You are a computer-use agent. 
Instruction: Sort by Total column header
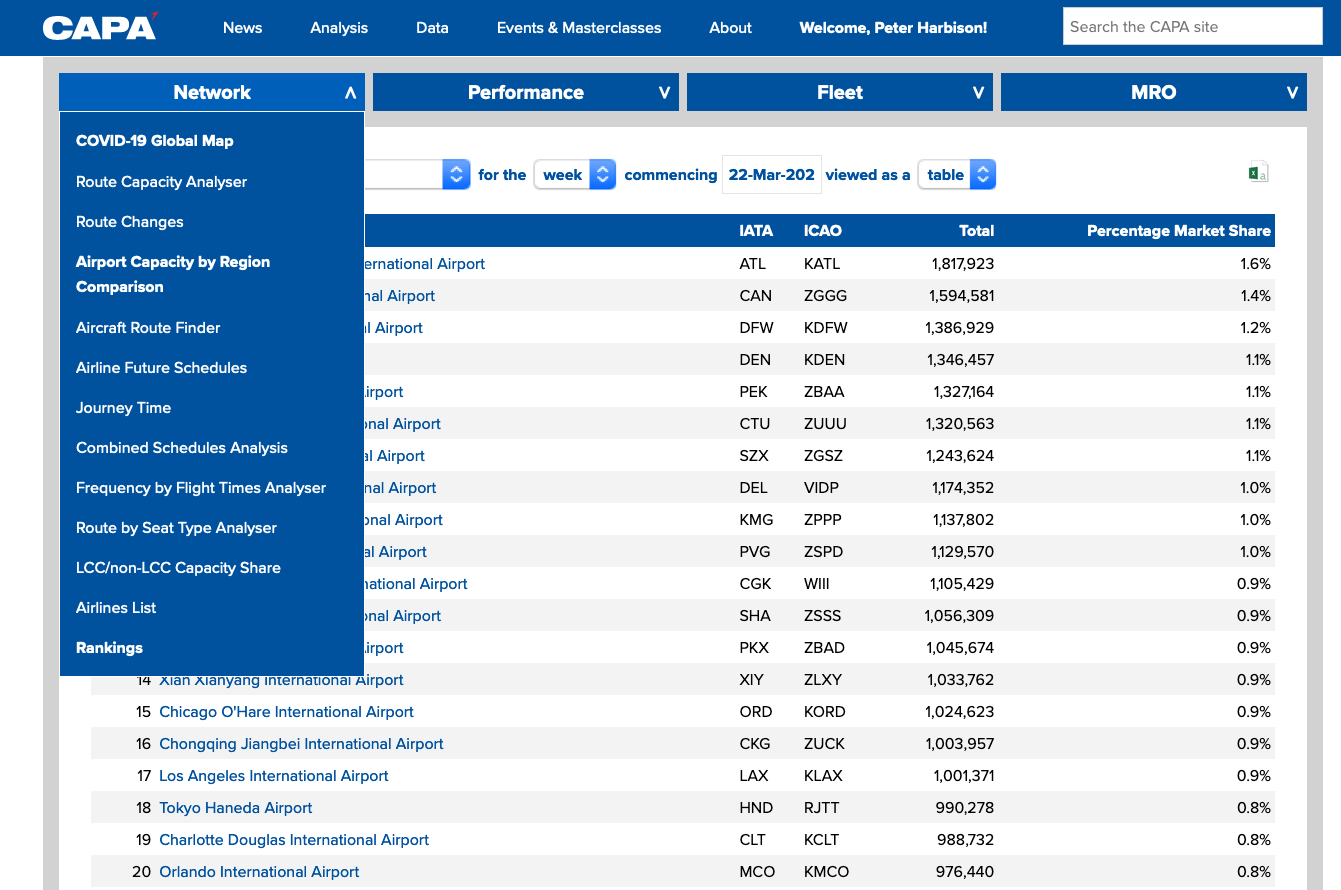976,230
